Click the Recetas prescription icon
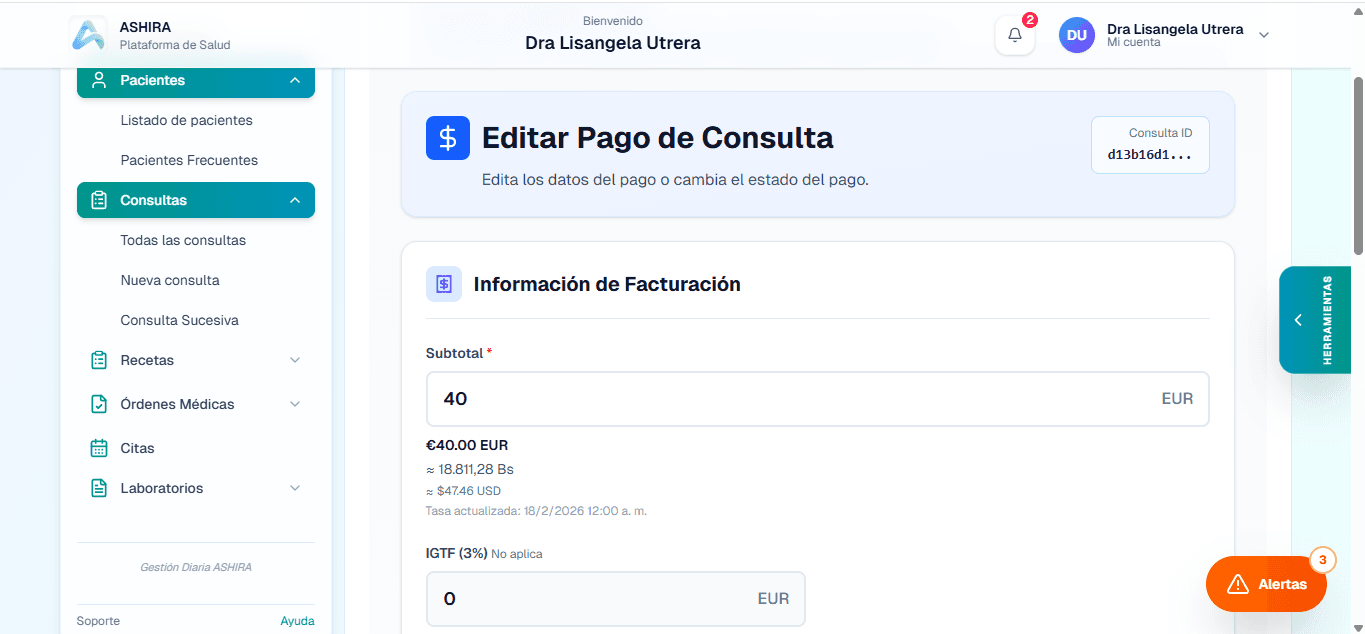This screenshot has height=634, width=1365. [x=100, y=360]
